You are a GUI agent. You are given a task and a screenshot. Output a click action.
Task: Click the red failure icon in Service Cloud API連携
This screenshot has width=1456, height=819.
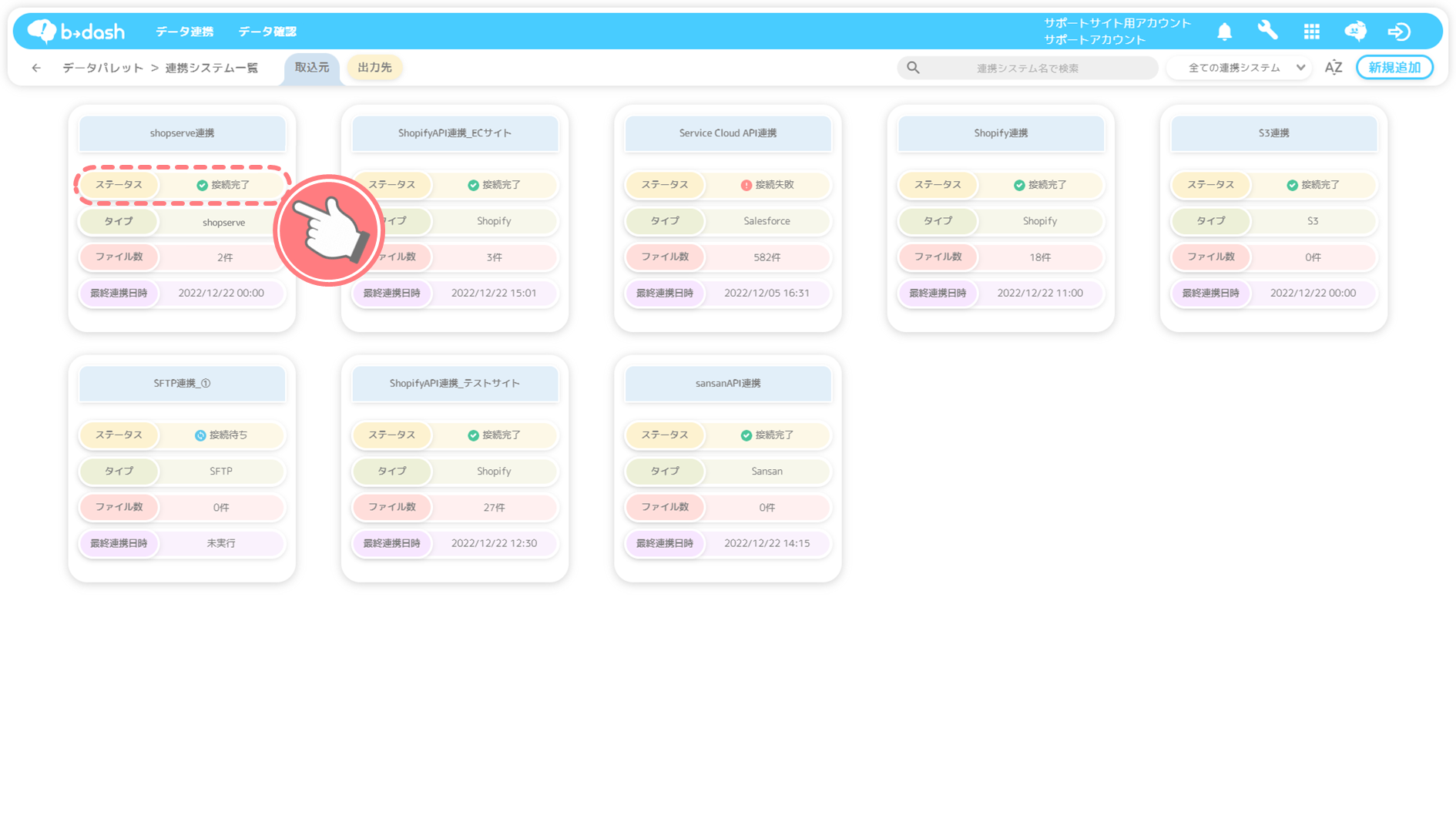click(x=746, y=185)
